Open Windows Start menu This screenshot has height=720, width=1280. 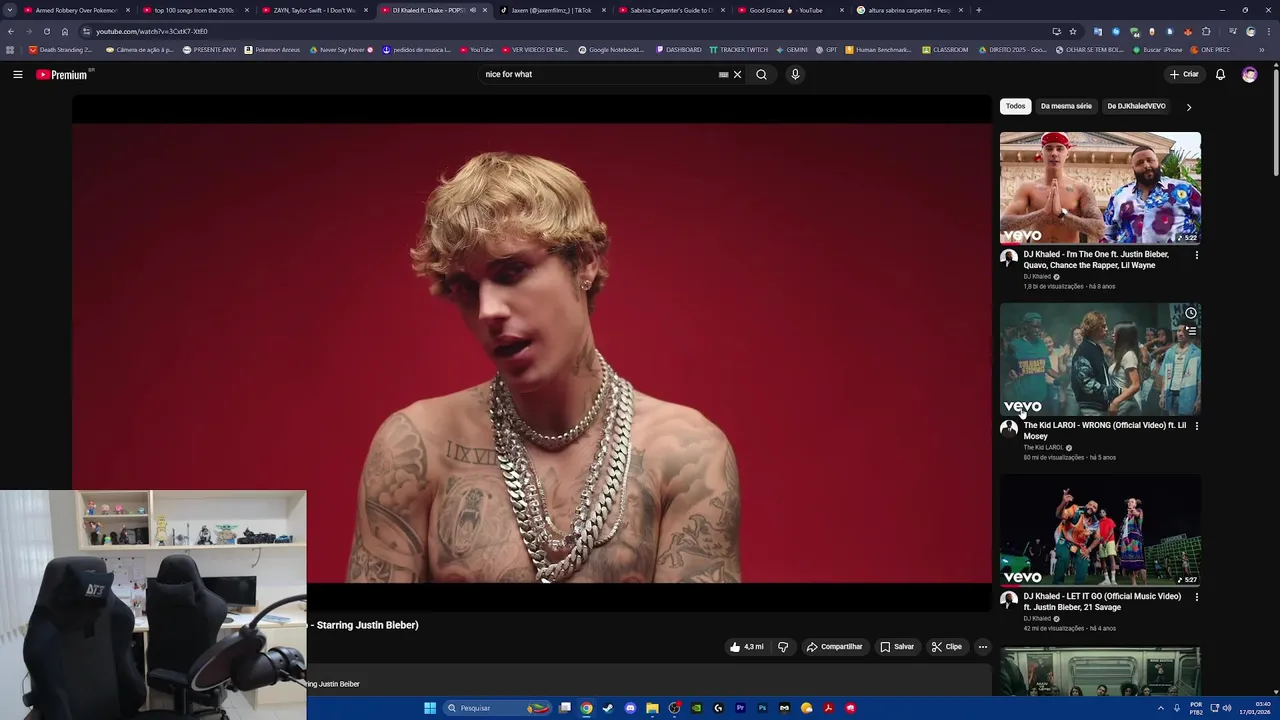coord(430,708)
